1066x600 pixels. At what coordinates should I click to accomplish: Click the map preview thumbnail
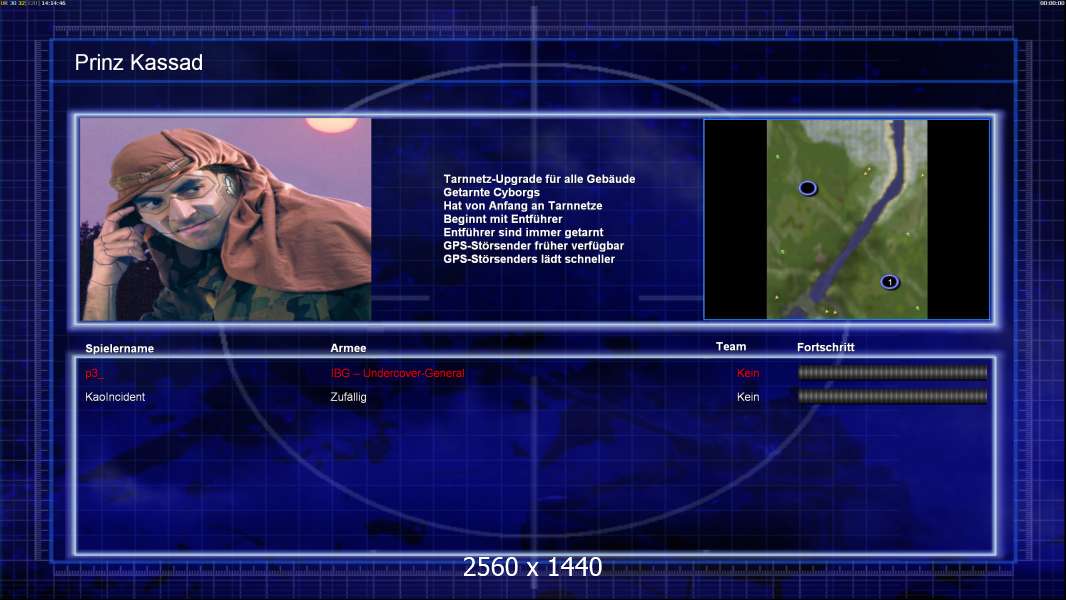846,219
